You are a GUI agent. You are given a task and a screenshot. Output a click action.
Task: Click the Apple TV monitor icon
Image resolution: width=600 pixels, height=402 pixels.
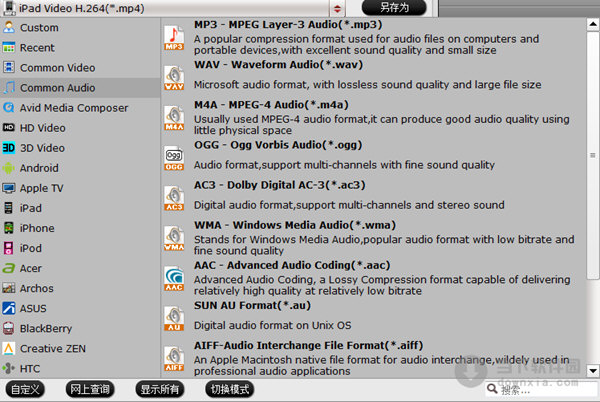pyautogui.click(x=8, y=188)
